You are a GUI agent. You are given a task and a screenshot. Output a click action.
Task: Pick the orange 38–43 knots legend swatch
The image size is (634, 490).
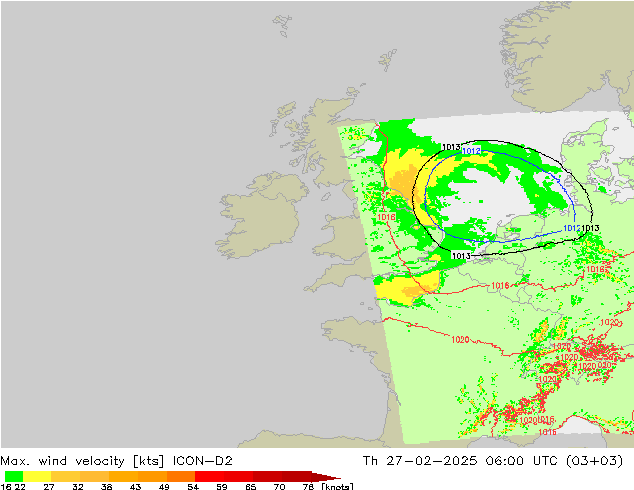coord(123,476)
